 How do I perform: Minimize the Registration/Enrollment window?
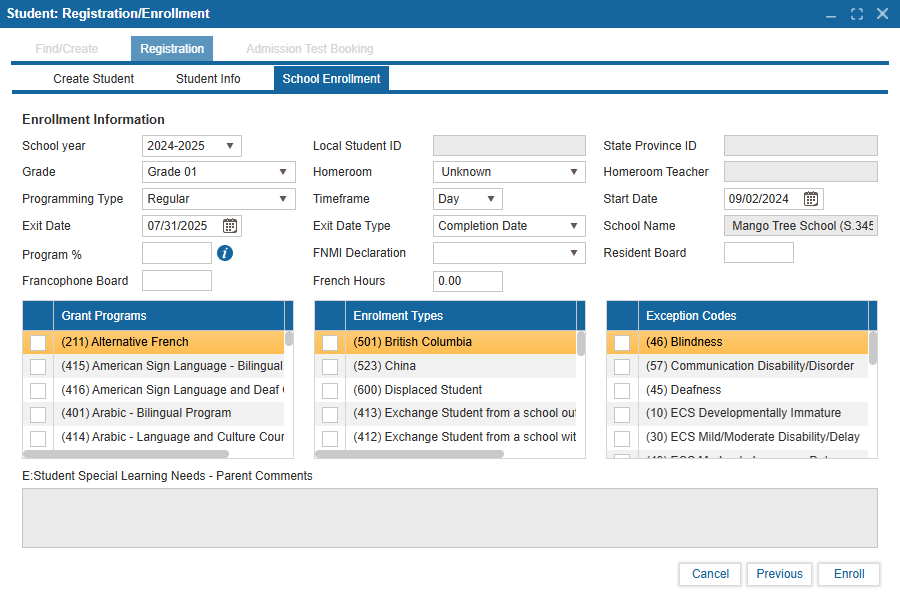[x=831, y=14]
